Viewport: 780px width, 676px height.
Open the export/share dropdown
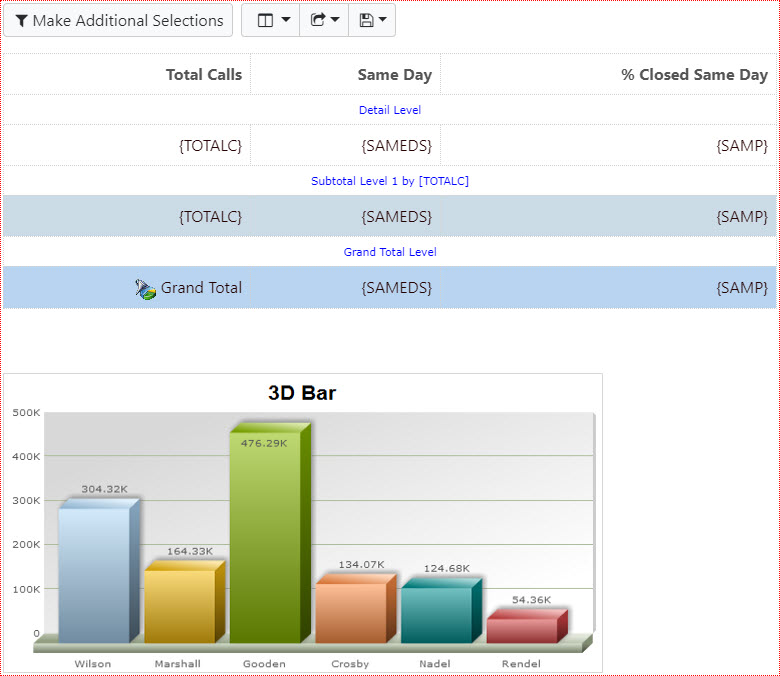point(324,20)
